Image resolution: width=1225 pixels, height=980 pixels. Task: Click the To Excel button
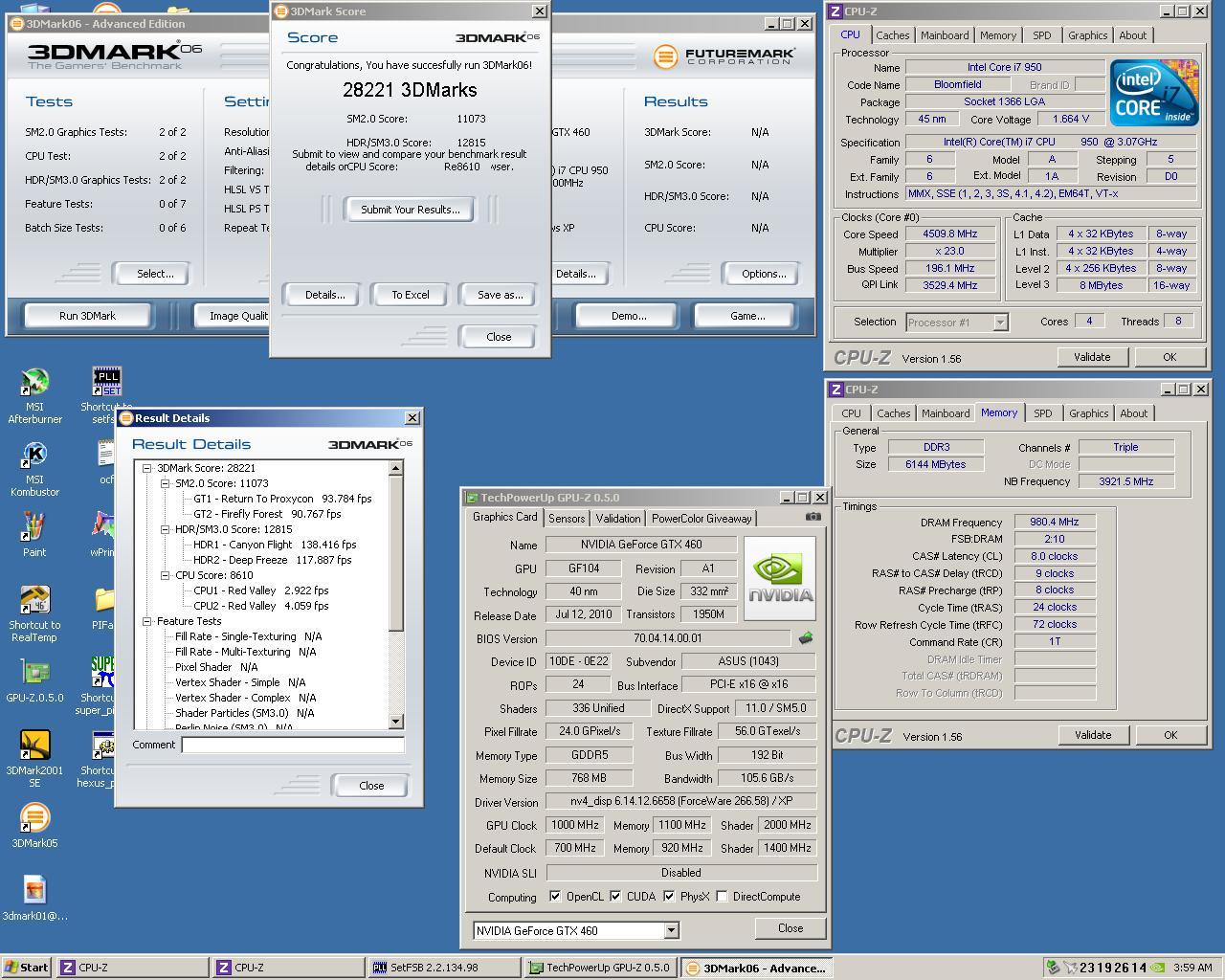410,295
